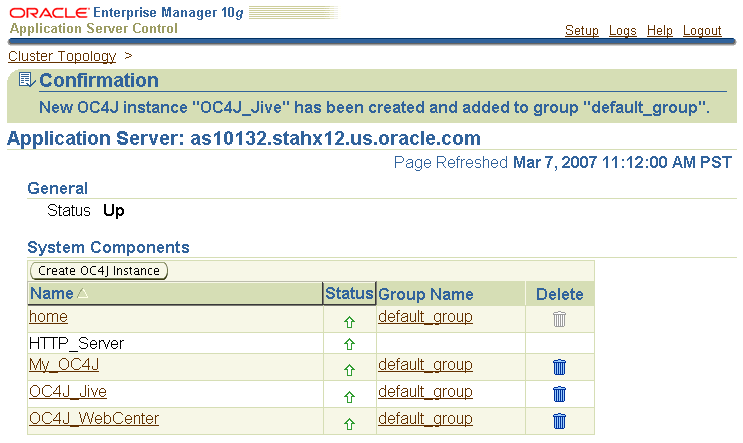Open default_group link in home row
743x443 pixels.
[x=425, y=316]
